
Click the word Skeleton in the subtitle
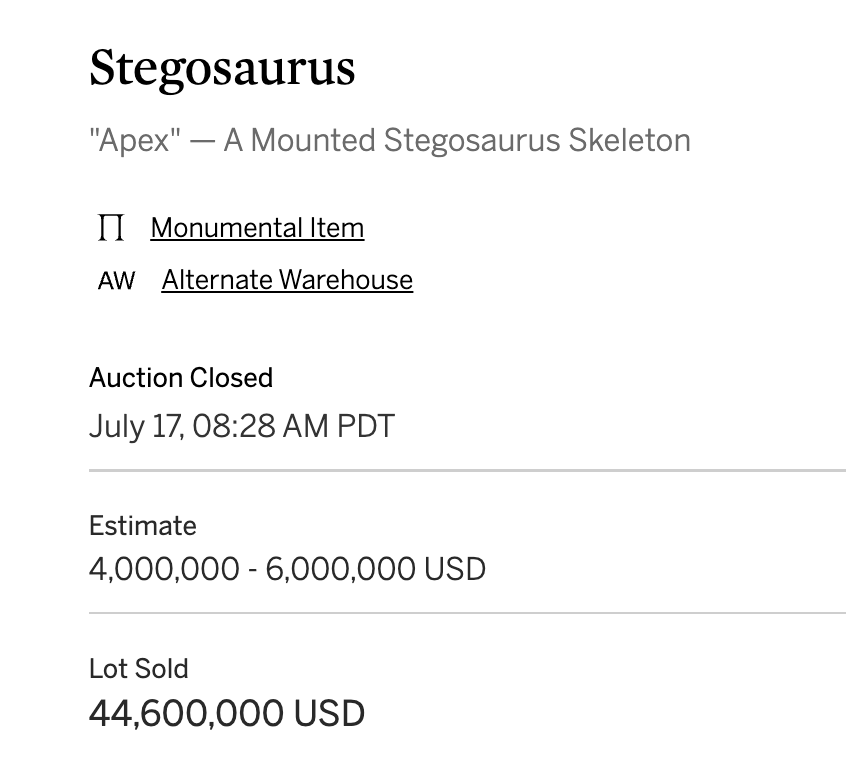point(629,140)
